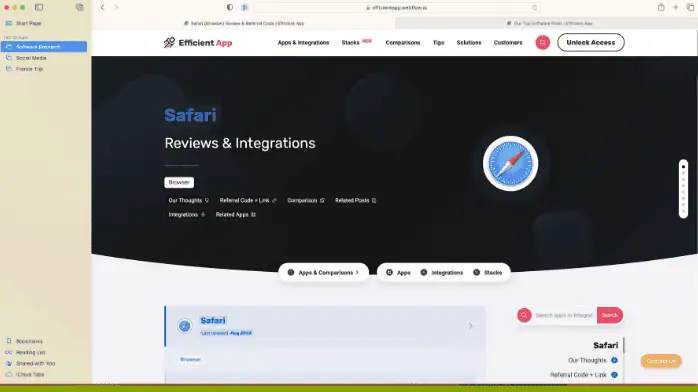698x392 pixels.
Task: Jump to the Integrations section link
Action: [x=186, y=214]
